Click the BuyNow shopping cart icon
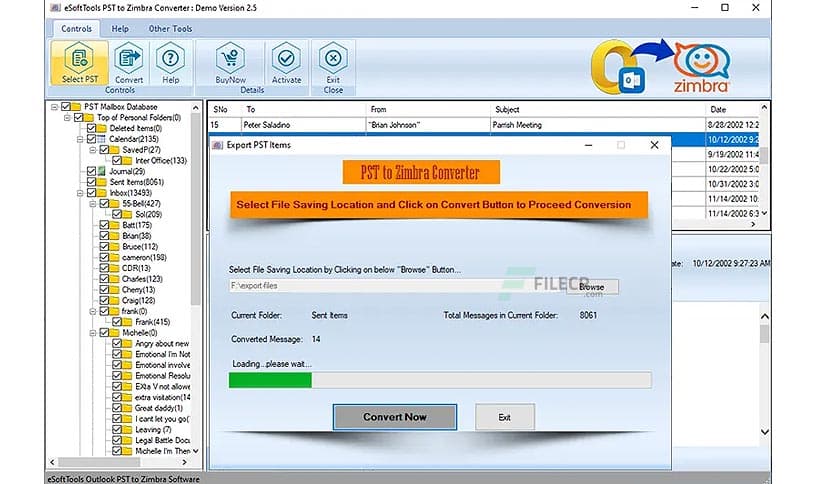The height and width of the screenshot is (484, 836). click(x=230, y=58)
